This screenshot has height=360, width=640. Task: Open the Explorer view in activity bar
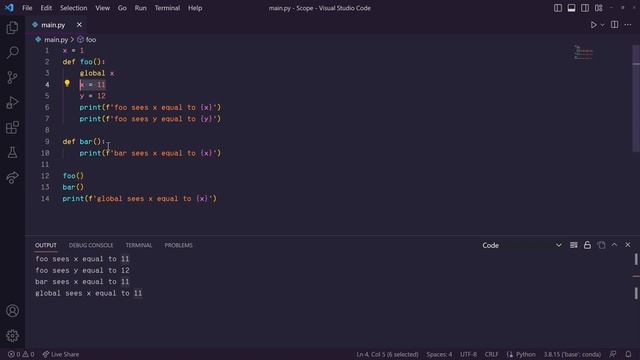click(12, 28)
